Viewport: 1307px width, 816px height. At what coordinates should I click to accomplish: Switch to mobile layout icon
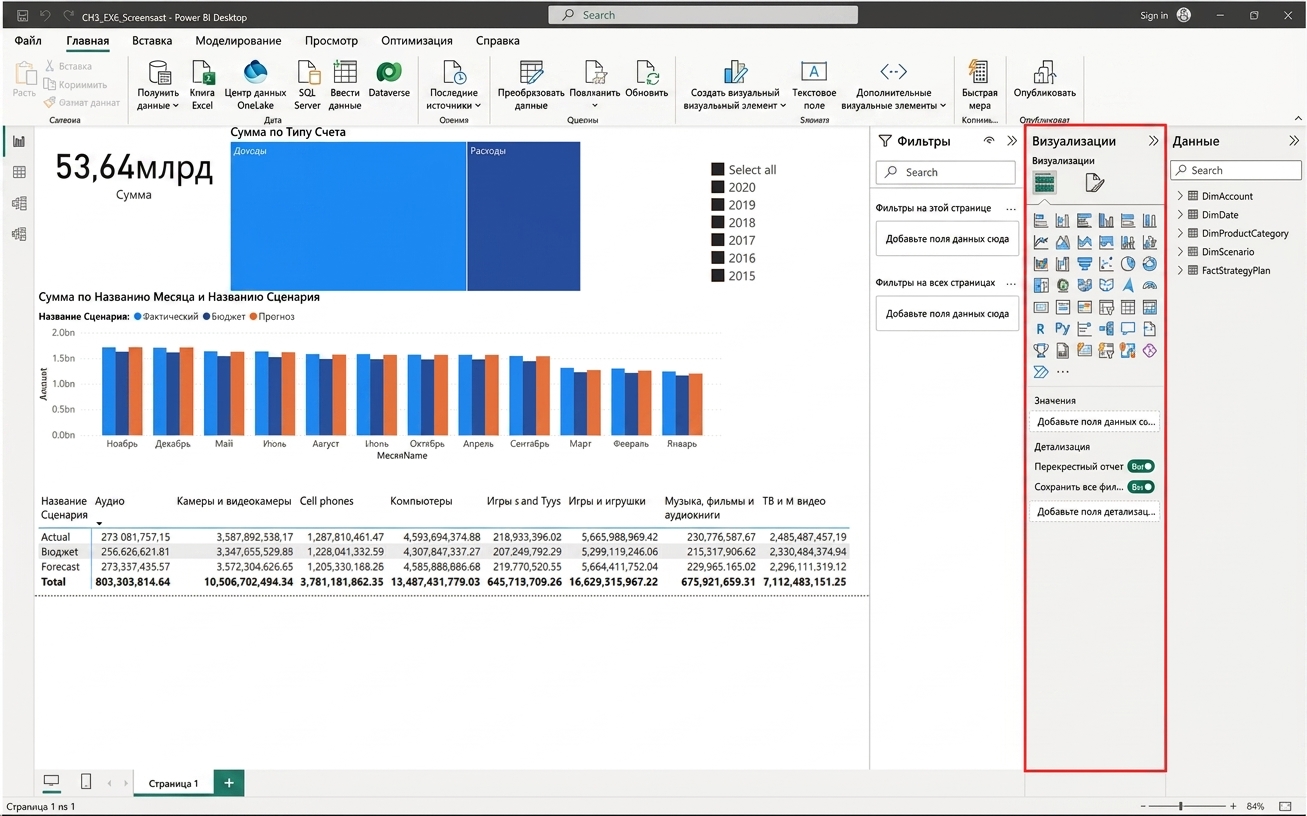coord(86,782)
